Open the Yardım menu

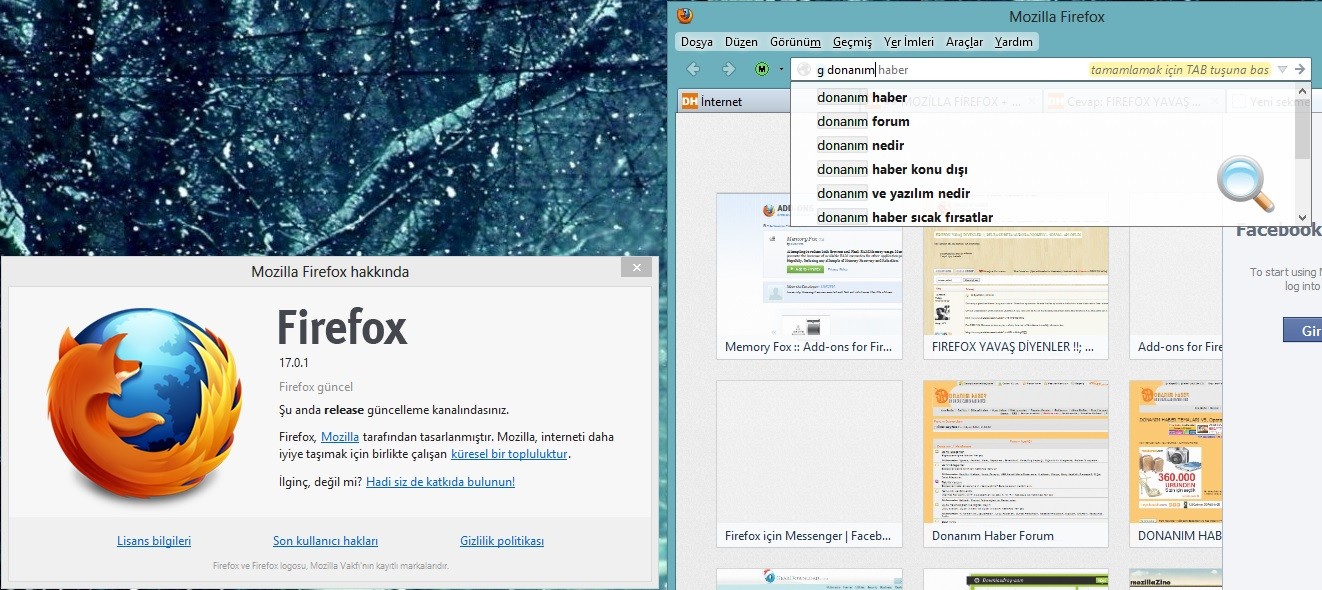[x=1014, y=42]
